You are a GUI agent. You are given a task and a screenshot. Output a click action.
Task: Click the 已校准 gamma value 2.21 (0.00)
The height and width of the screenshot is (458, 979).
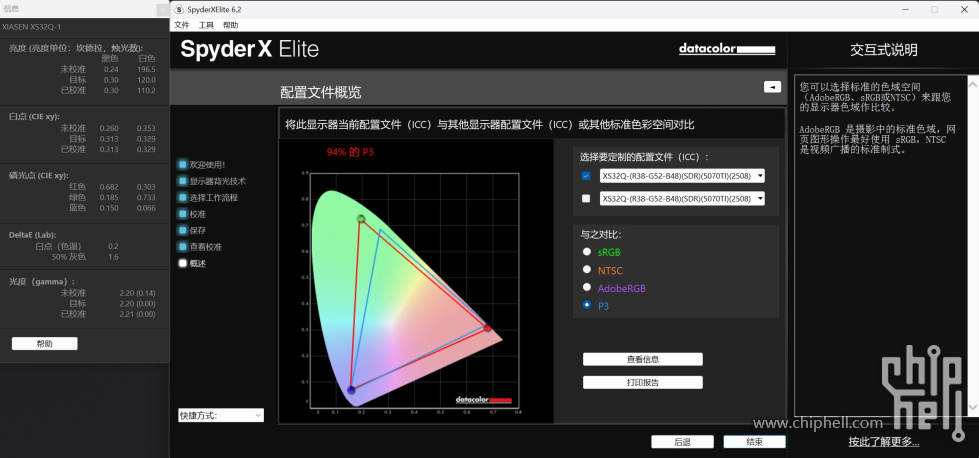tap(137, 314)
